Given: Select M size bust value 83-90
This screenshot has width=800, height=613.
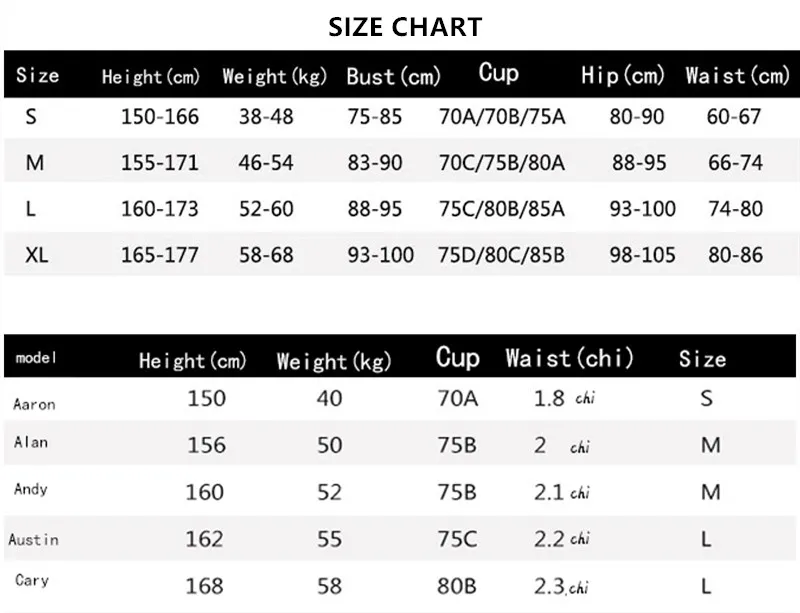Looking at the screenshot, I should [x=375, y=163].
